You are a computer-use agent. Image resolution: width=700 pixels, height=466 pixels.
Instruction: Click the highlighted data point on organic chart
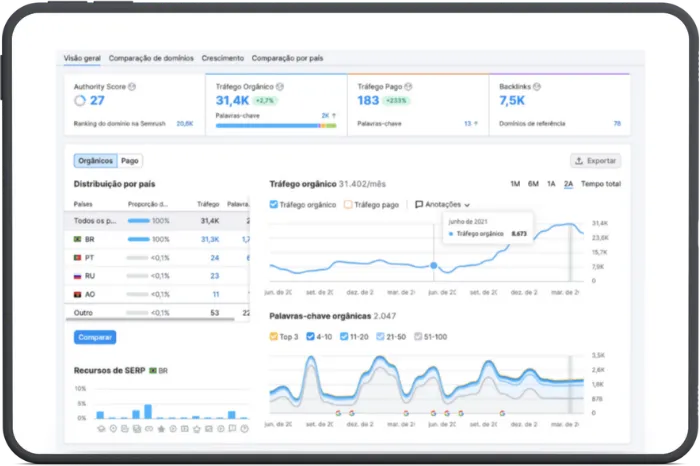pos(433,266)
